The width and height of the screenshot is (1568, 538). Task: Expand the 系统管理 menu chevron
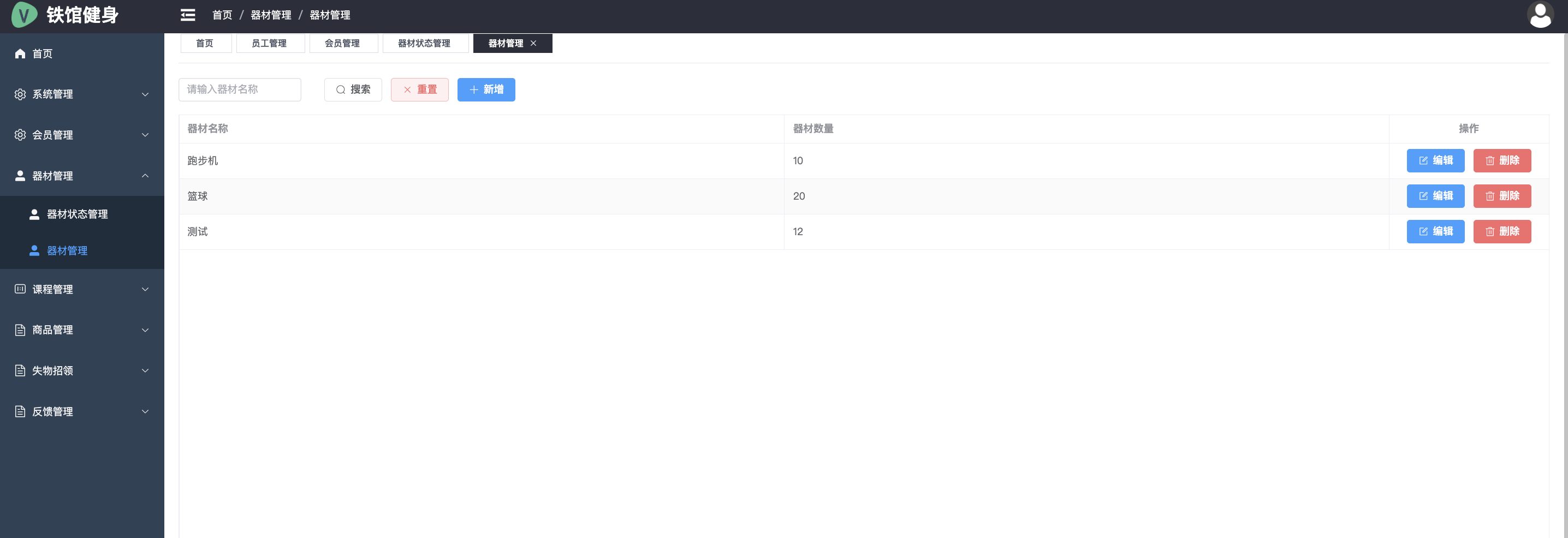point(145,94)
